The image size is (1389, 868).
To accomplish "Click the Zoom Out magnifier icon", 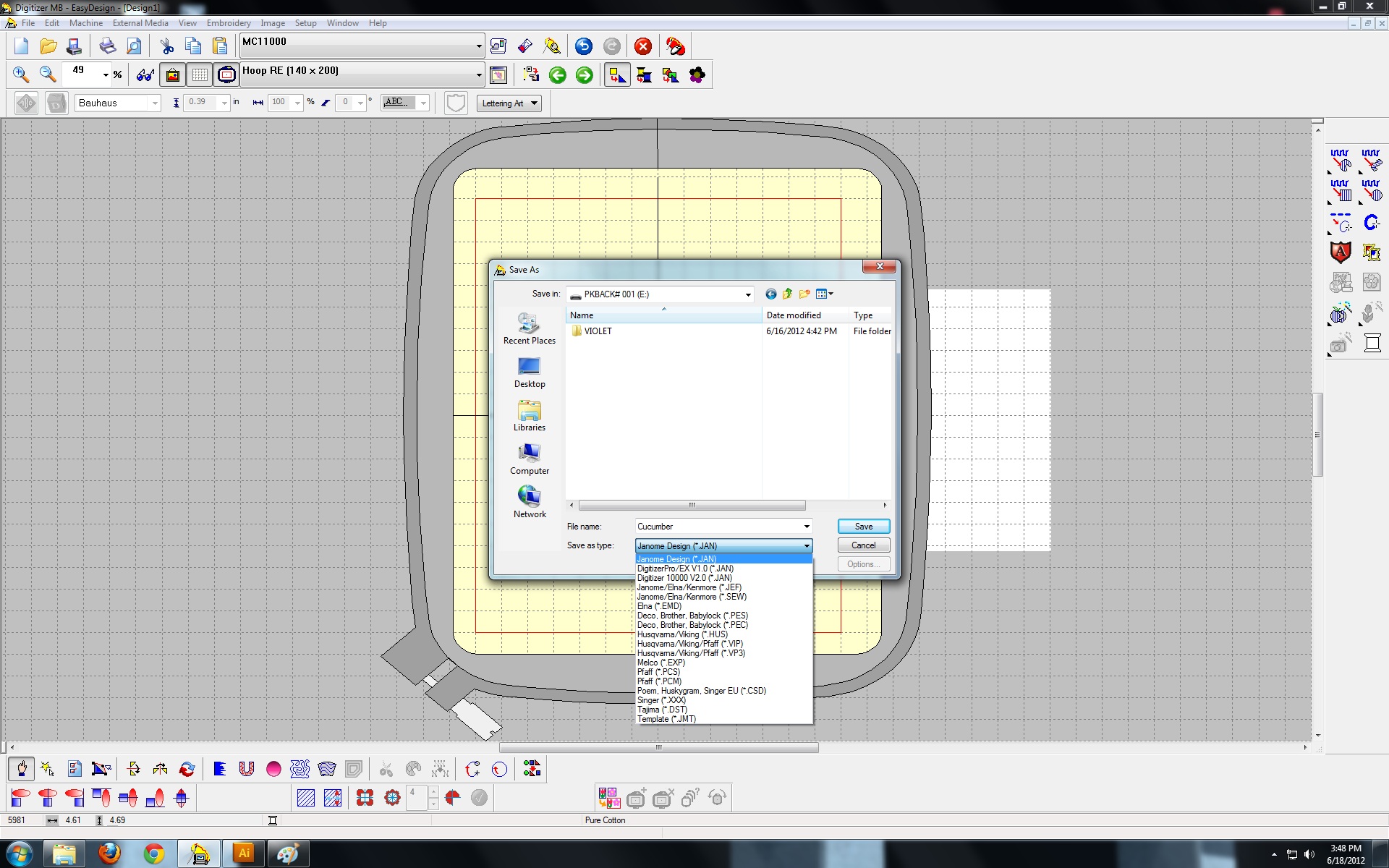I will [48, 75].
